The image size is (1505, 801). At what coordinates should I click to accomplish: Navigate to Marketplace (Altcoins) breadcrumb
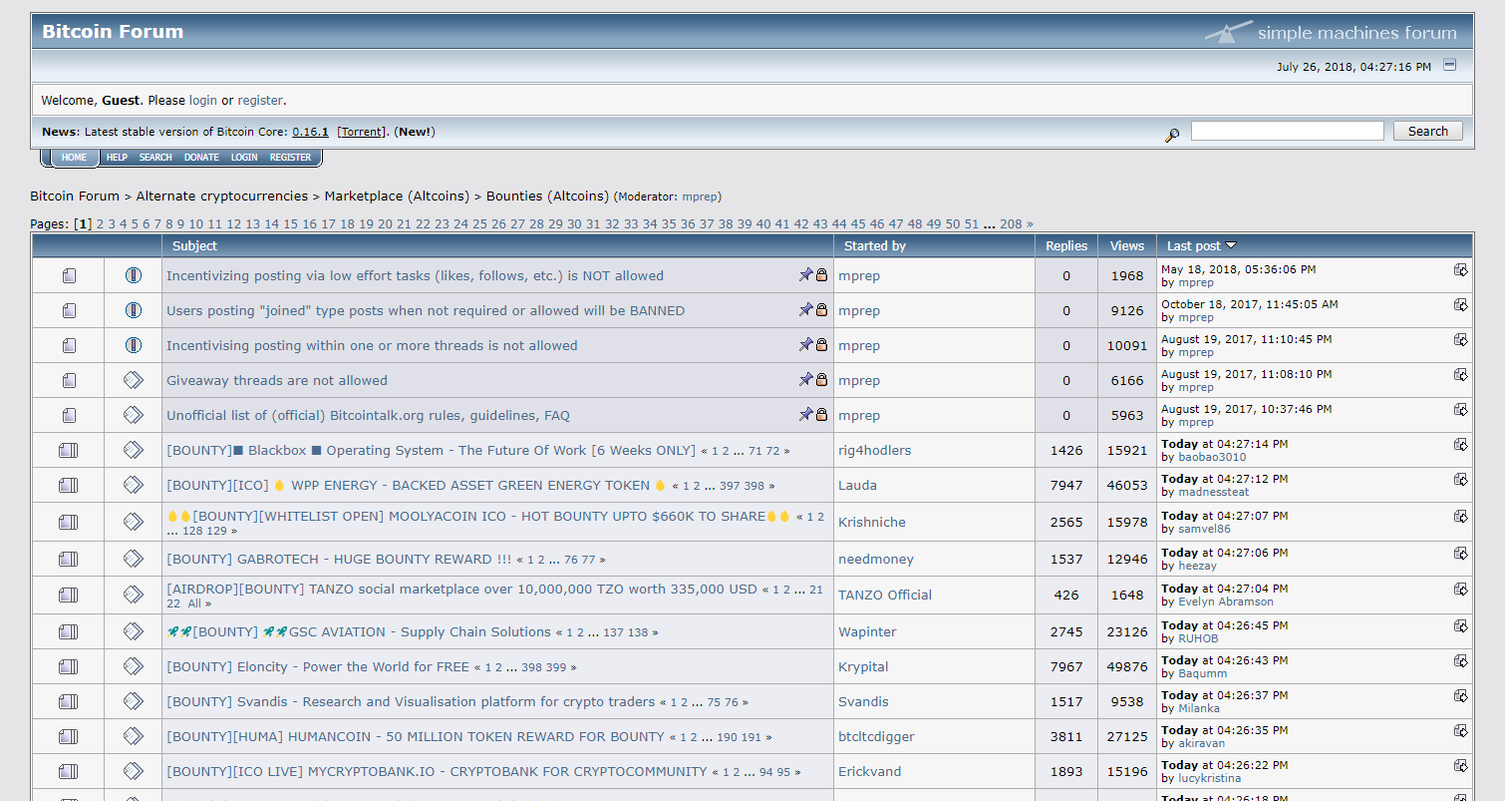pos(397,196)
